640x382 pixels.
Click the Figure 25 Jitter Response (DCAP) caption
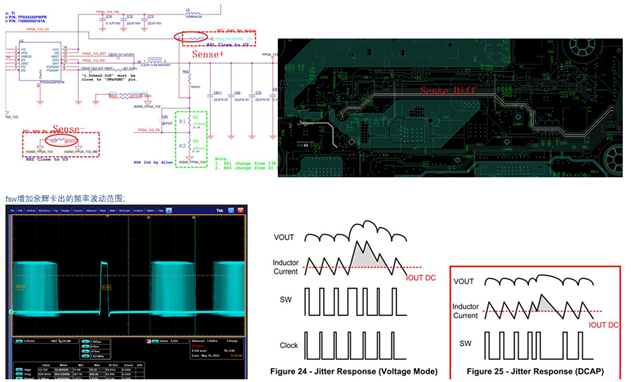point(535,371)
